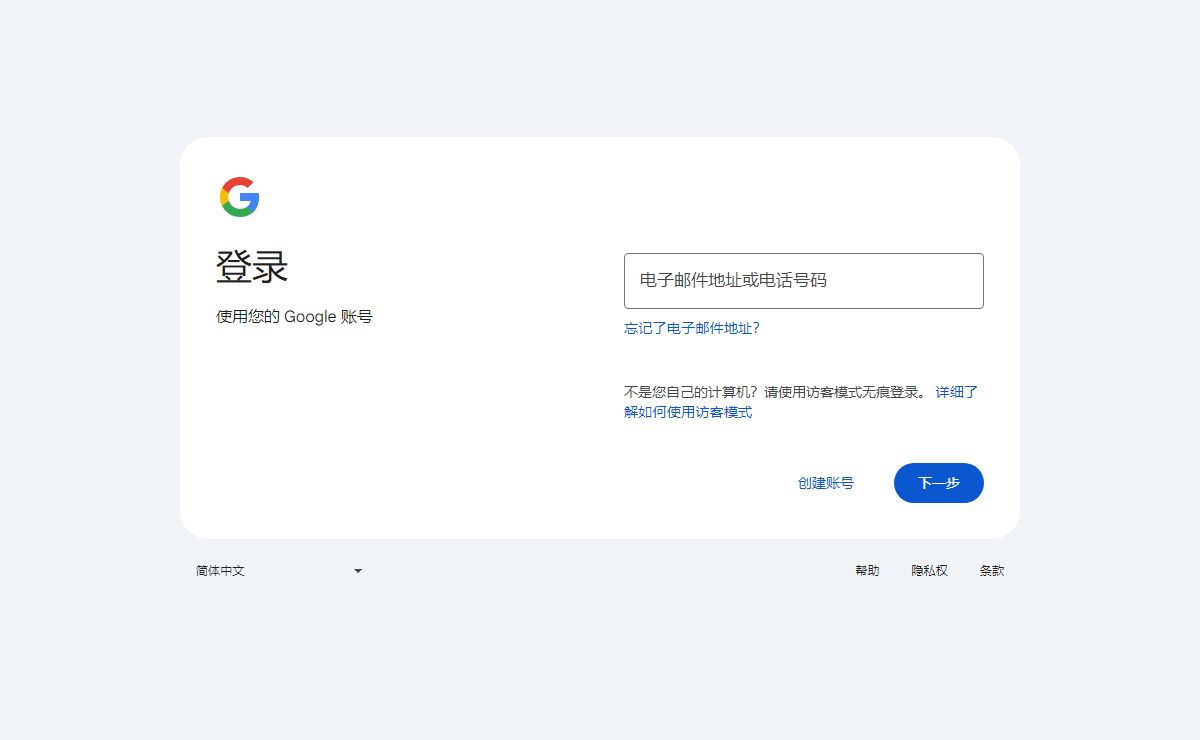Expand the 简体中文 language dropdown

point(279,571)
